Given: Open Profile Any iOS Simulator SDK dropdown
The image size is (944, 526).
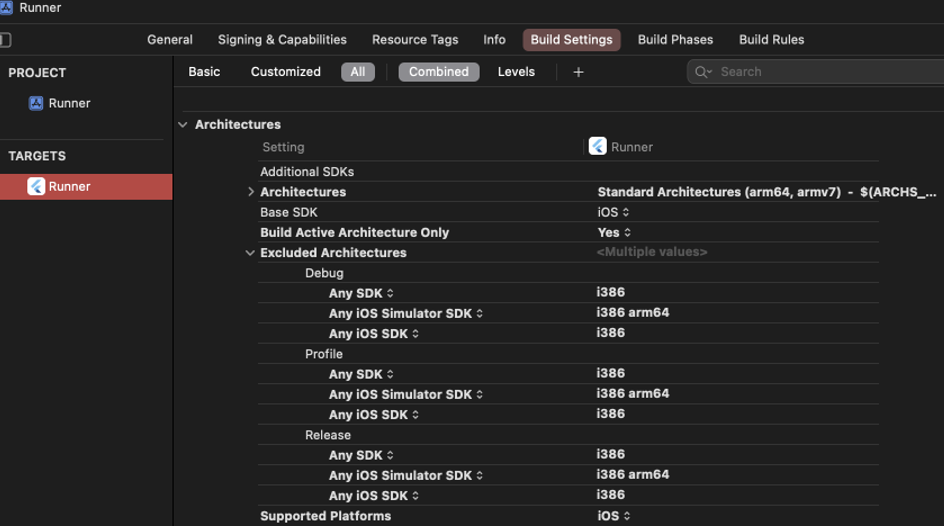Looking at the screenshot, I should coord(405,394).
